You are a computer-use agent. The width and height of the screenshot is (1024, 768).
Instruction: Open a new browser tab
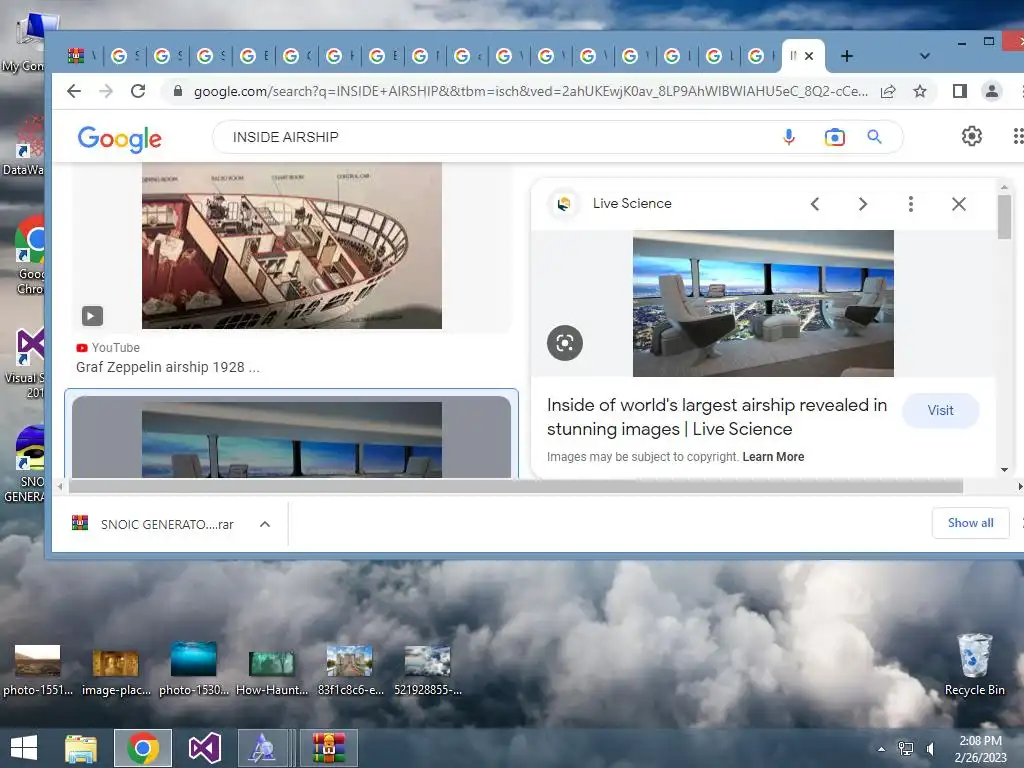click(846, 56)
